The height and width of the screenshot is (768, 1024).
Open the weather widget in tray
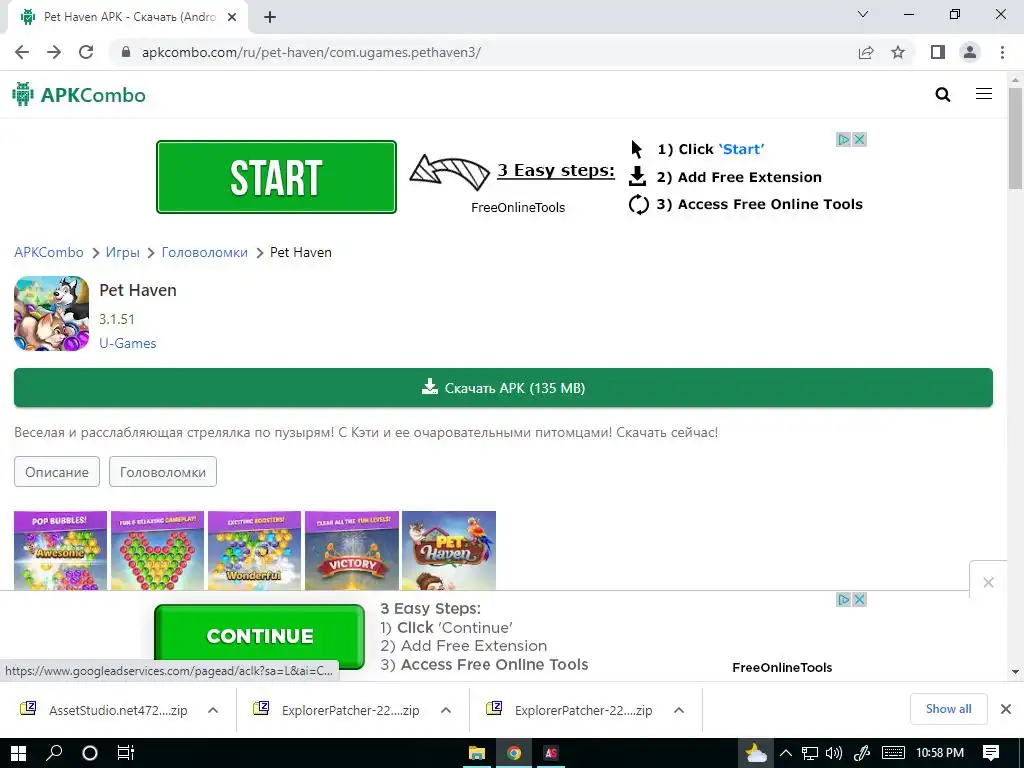[756, 753]
